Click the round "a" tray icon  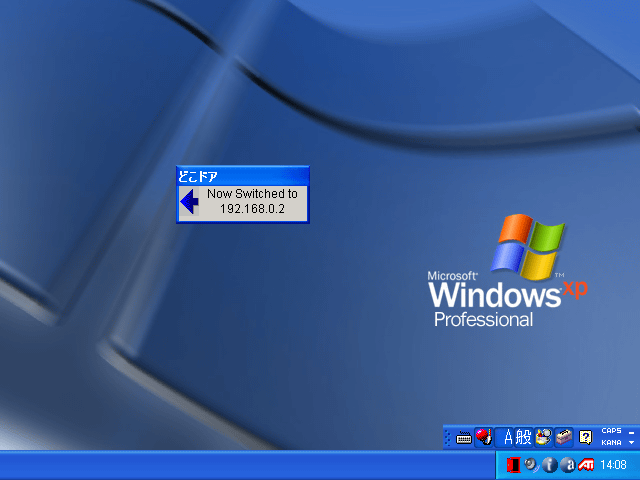(568, 465)
